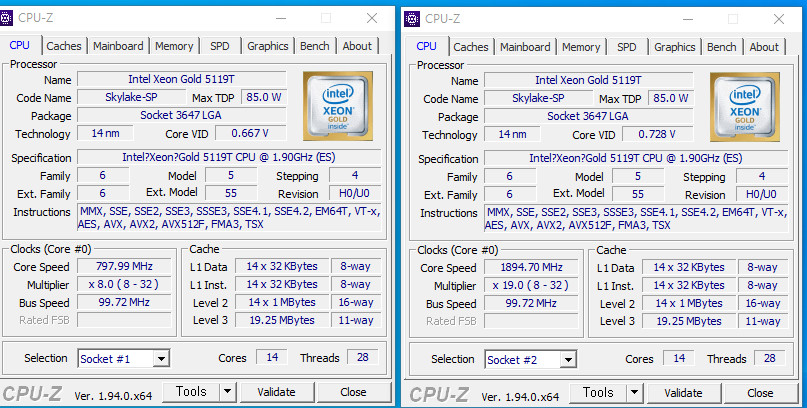The width and height of the screenshot is (807, 408).
Task: Expand the Socket #1 selection dropdown
Action: coord(161,359)
